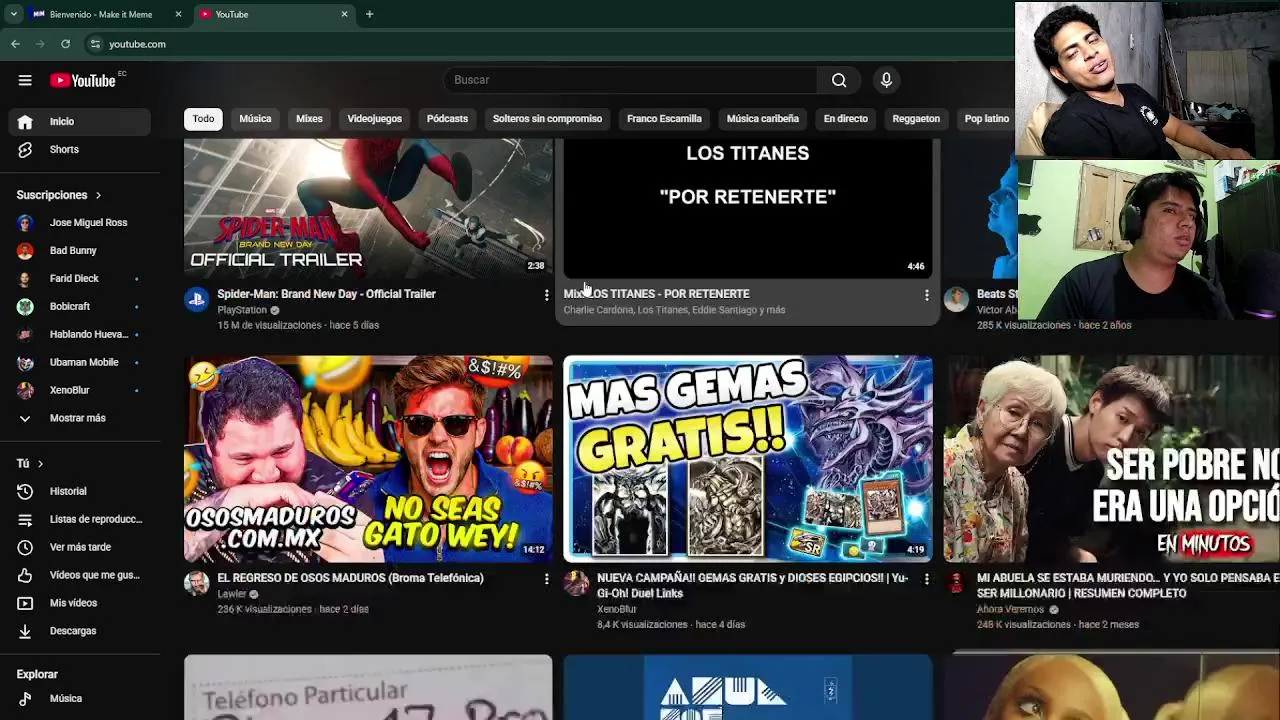Go back in browser toolbar
This screenshot has width=1280, height=720.
pyautogui.click(x=15, y=44)
